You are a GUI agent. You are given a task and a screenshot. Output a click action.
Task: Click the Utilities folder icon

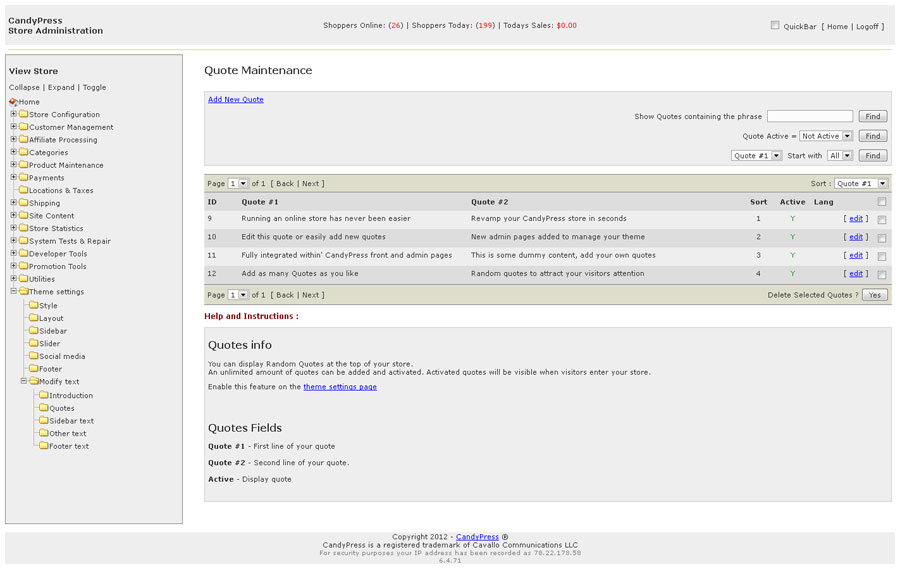(24, 278)
